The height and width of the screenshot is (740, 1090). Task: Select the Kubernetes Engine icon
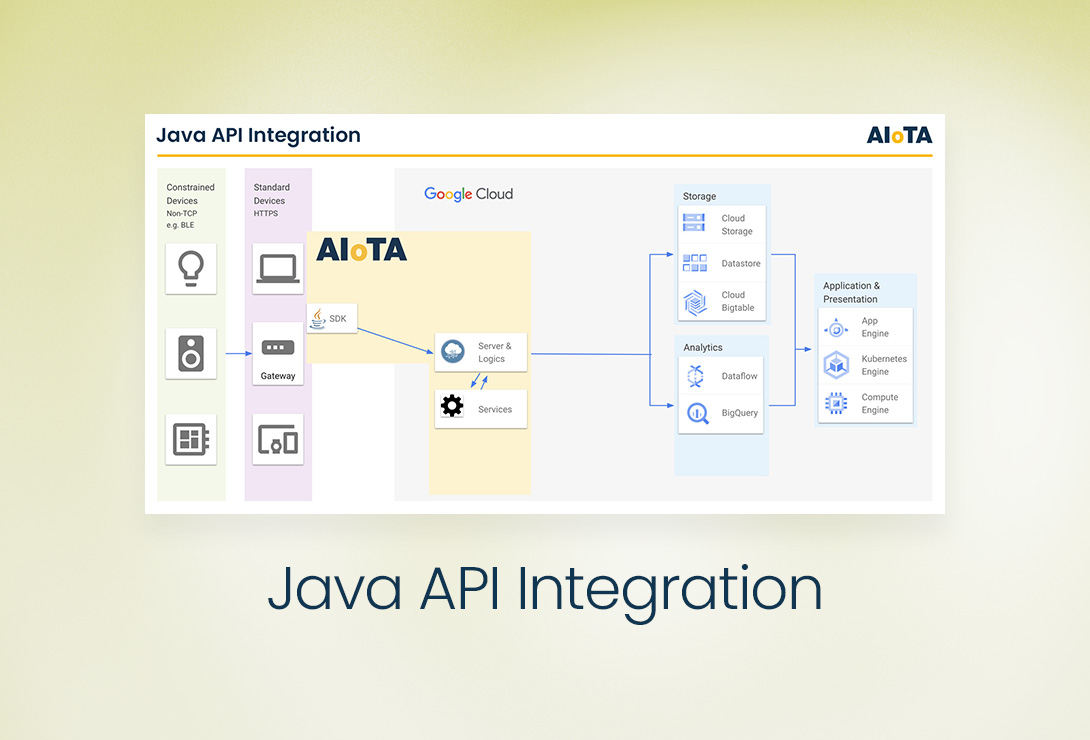click(x=836, y=365)
